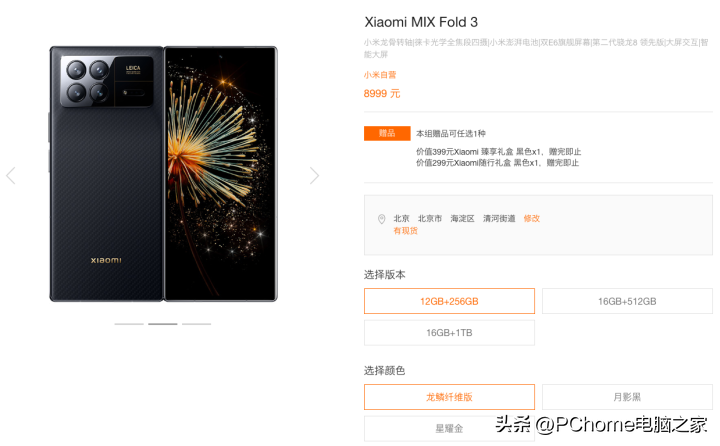Show next product image with right arrow
Screen dimensions: 720x446
point(314,175)
